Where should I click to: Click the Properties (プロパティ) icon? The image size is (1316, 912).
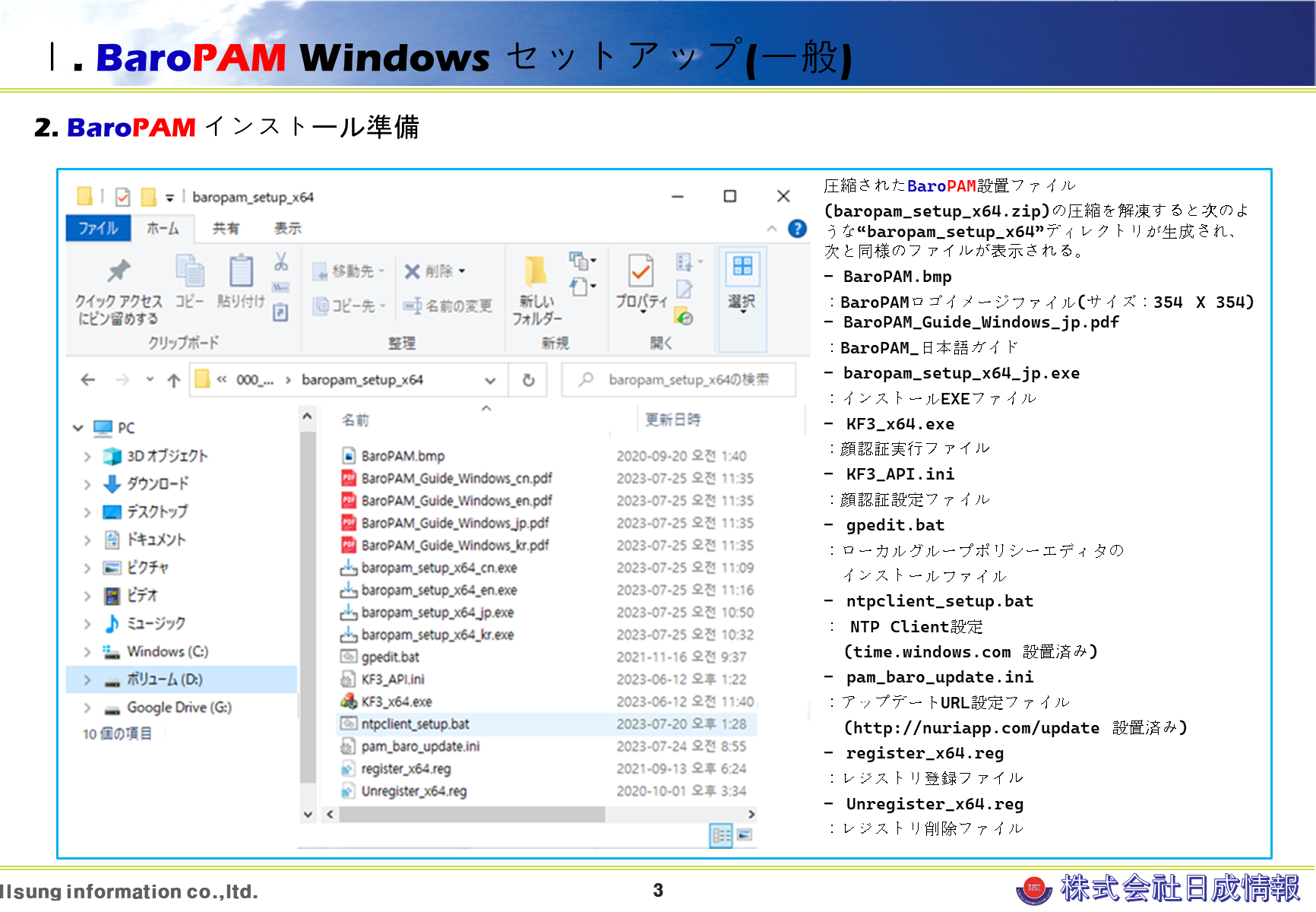641,271
